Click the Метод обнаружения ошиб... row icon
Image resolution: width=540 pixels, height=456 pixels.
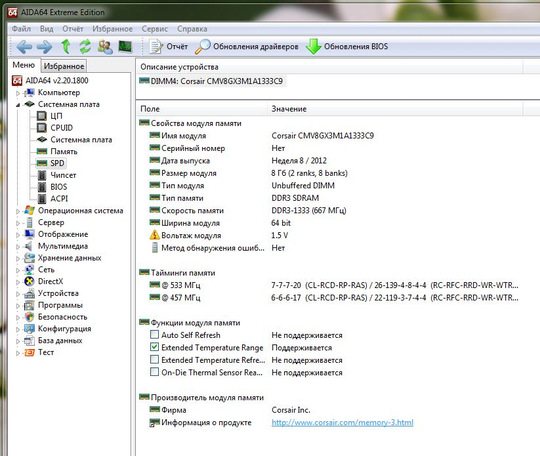155,248
